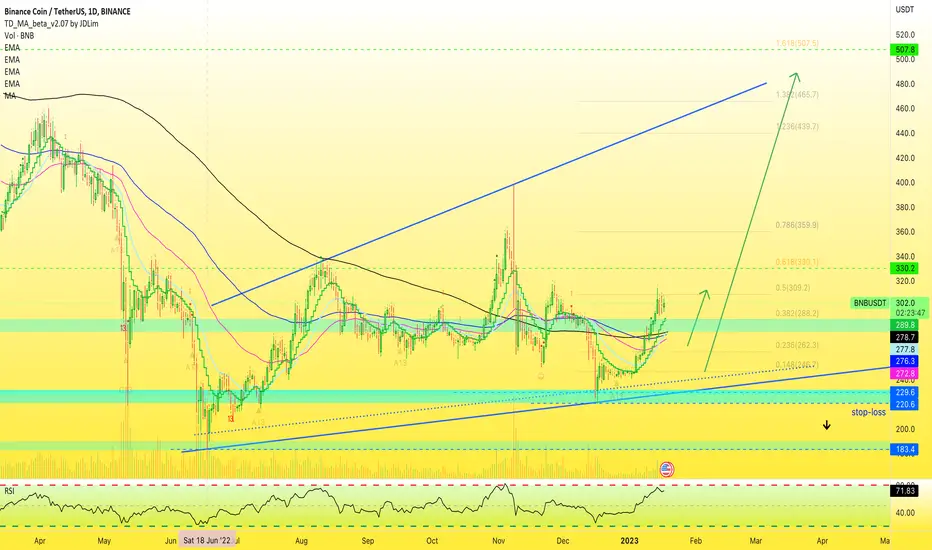The image size is (932, 550).
Task: Click the Oct label on time axis
Action: click(432, 540)
